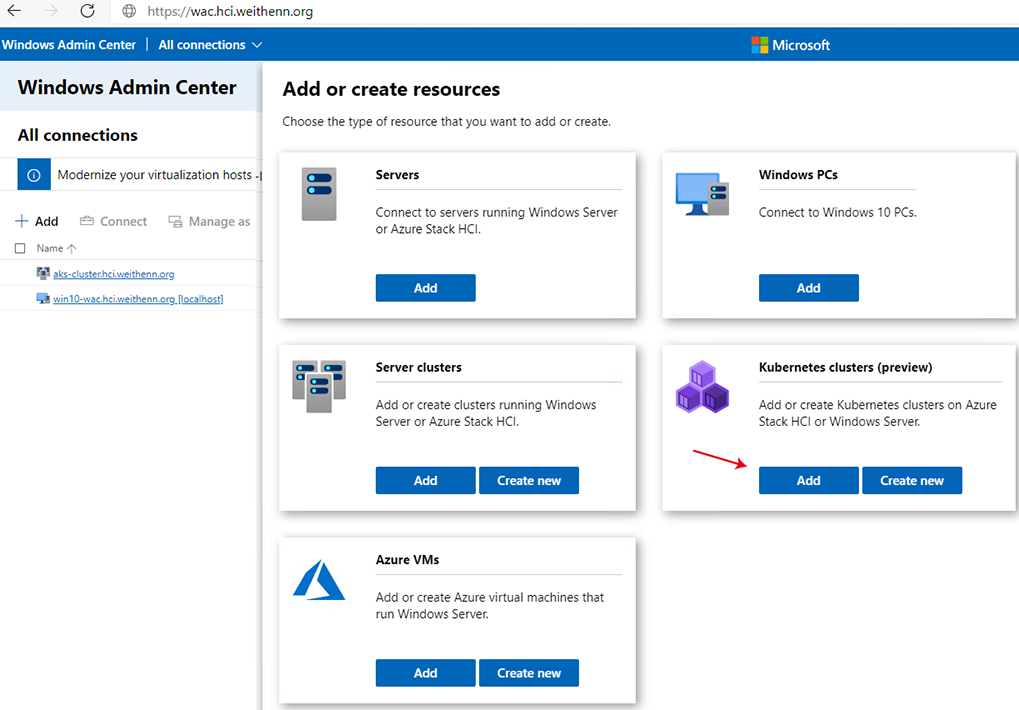Click Create new in Kubernetes clusters card
This screenshot has width=1019, height=710.
pos(912,480)
